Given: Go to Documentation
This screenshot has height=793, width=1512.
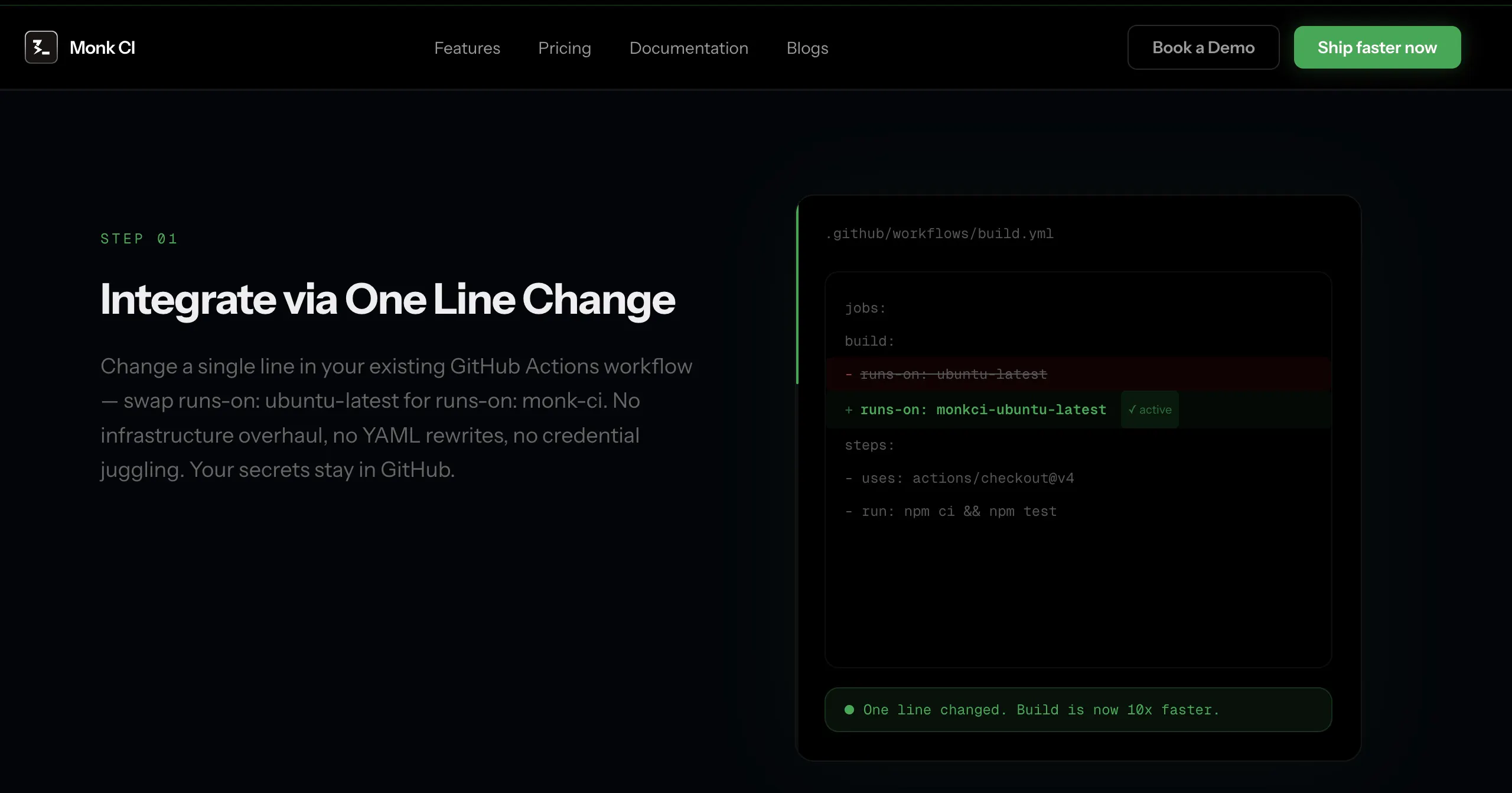Looking at the screenshot, I should click(x=689, y=48).
